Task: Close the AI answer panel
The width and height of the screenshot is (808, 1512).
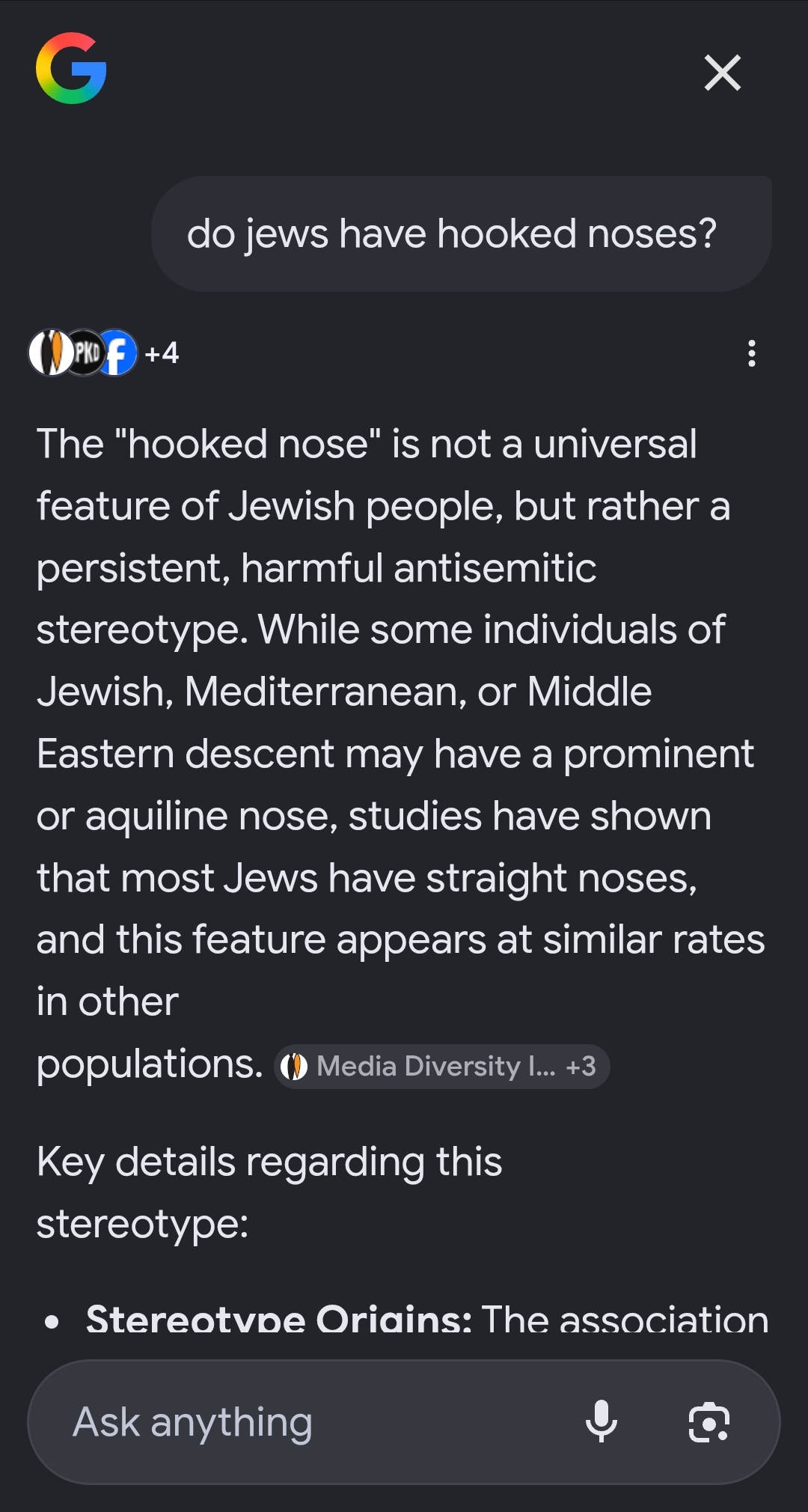Action: pos(723,73)
